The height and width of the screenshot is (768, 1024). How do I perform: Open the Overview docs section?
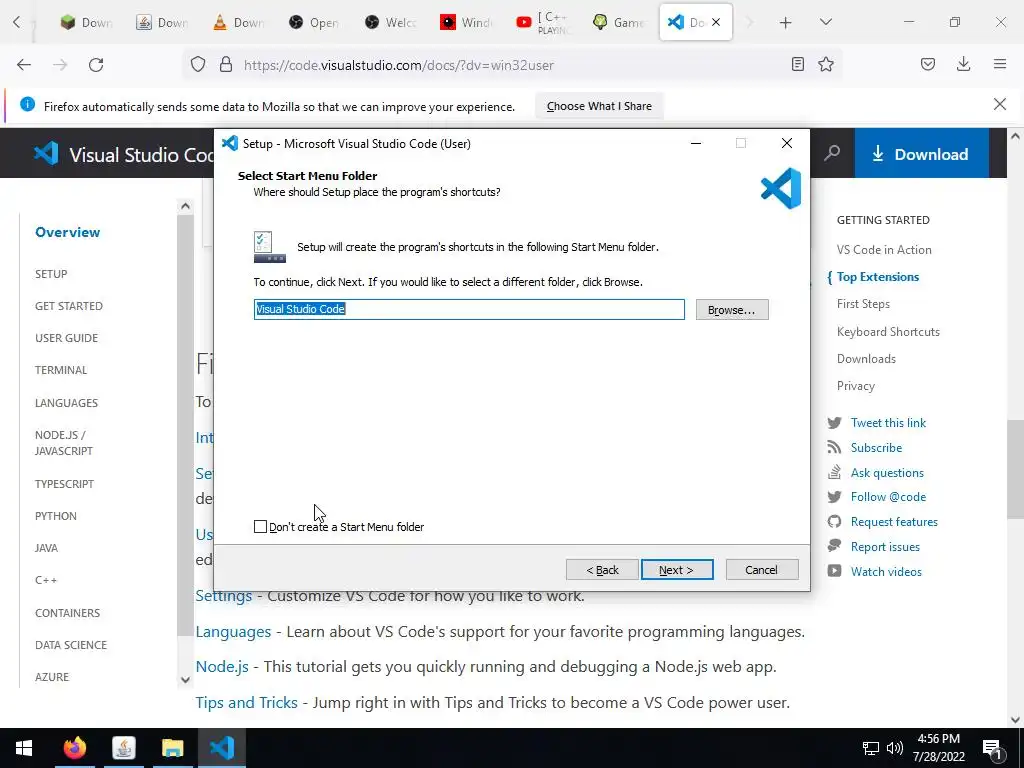tap(67, 232)
